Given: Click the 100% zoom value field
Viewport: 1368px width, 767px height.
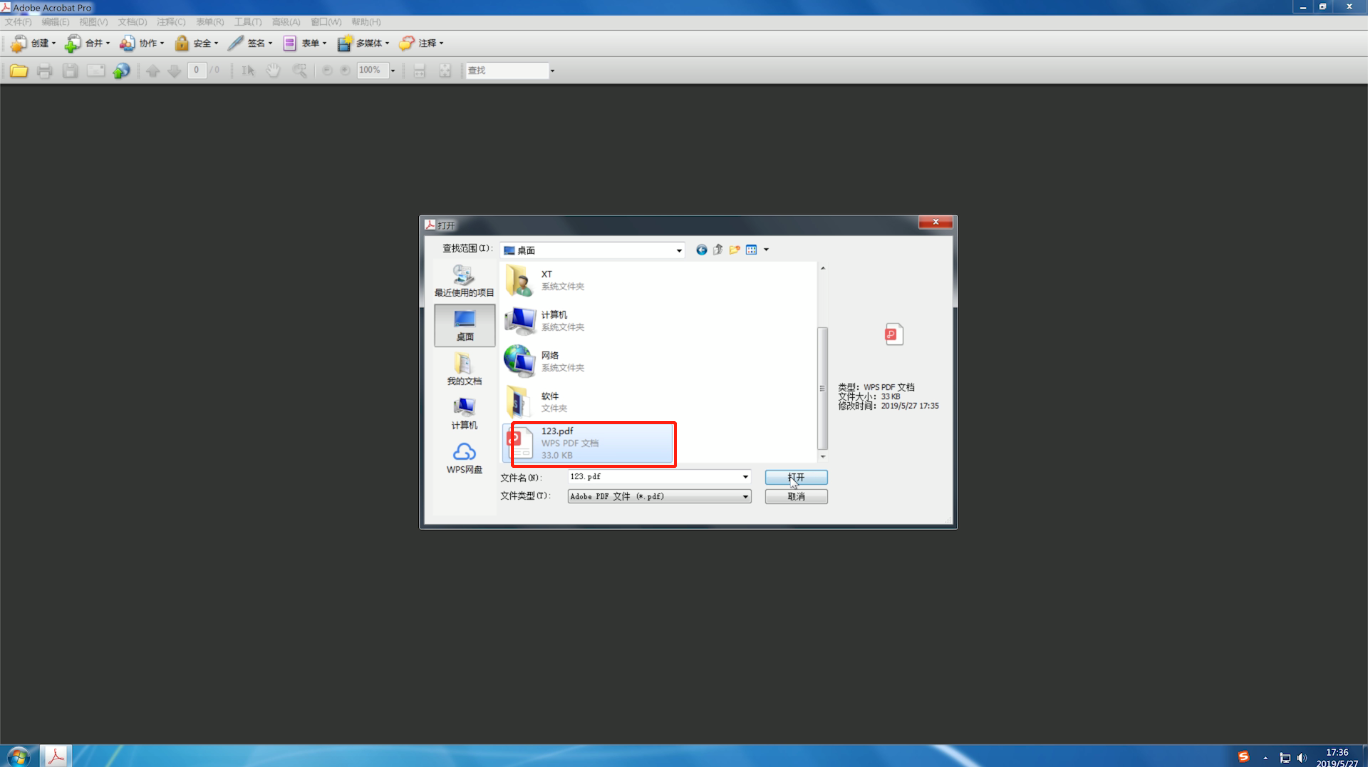Looking at the screenshot, I should 372,71.
